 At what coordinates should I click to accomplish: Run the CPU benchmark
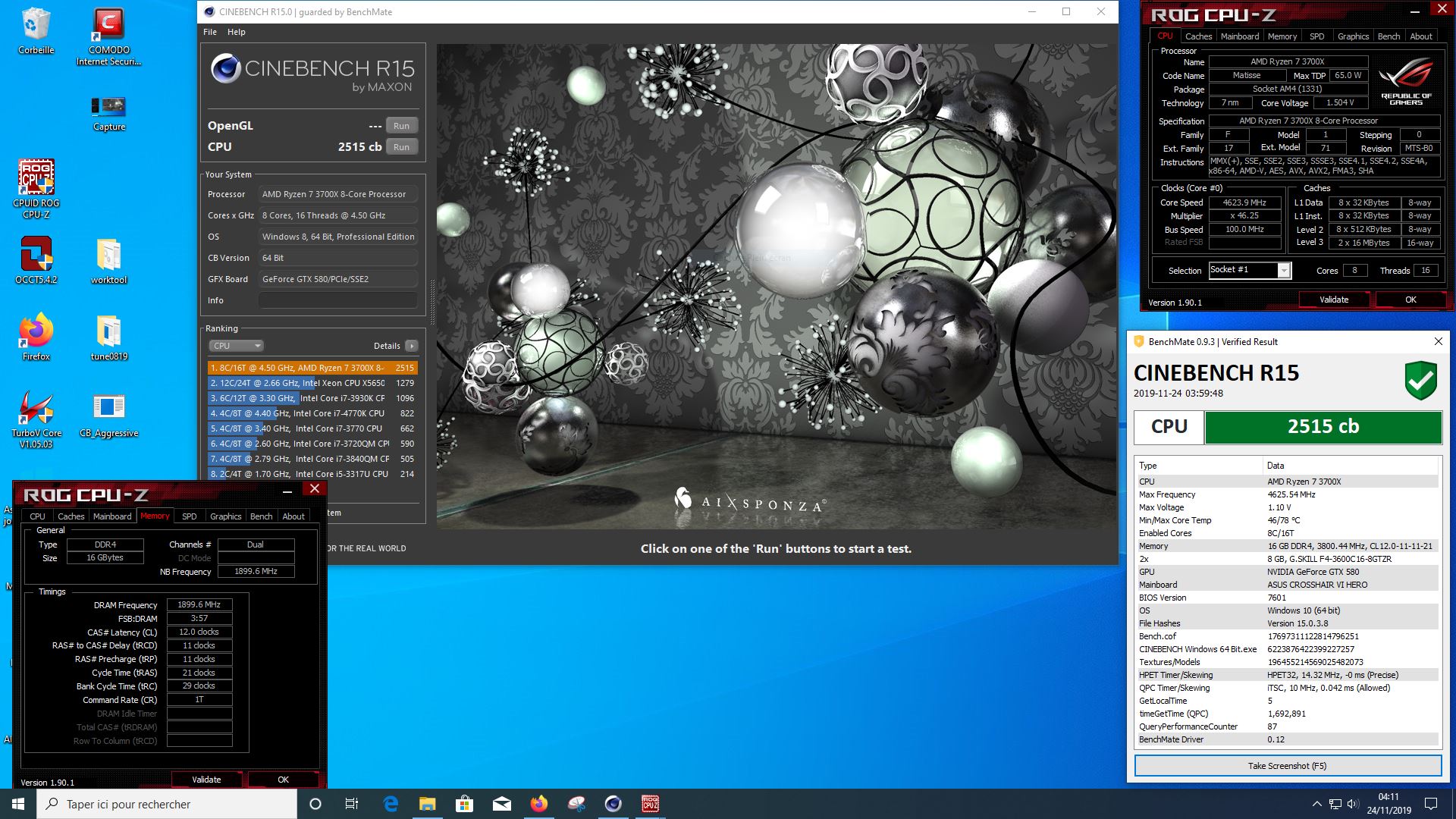(401, 147)
